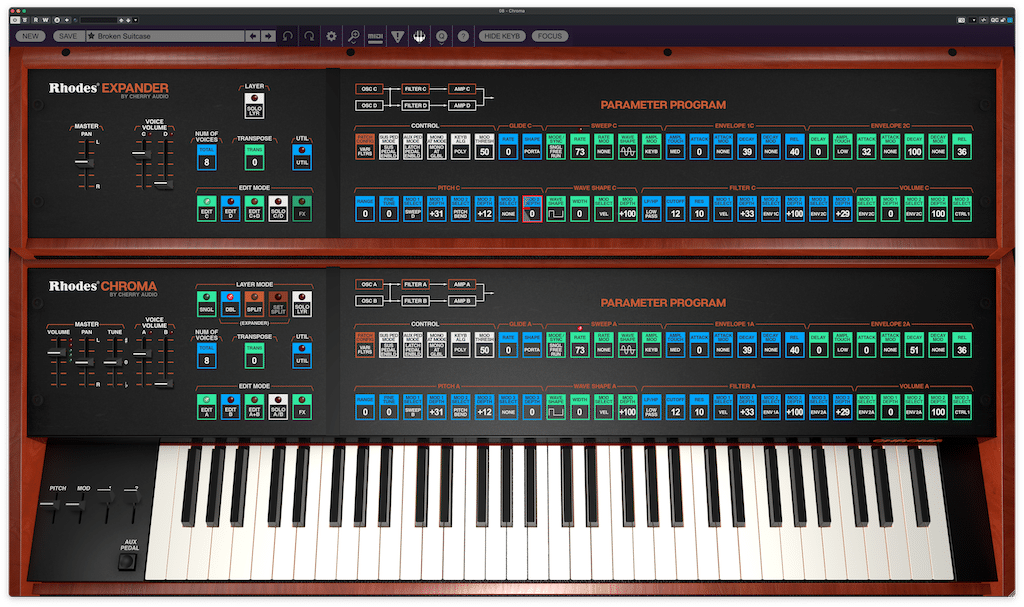Viewport: 1024px width, 607px height.
Task: Click the star icon beside Broken Suitcase
Action: tap(91, 36)
